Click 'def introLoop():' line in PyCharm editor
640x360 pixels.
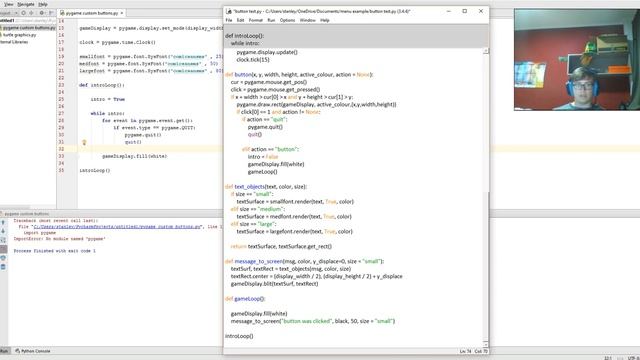pos(102,85)
